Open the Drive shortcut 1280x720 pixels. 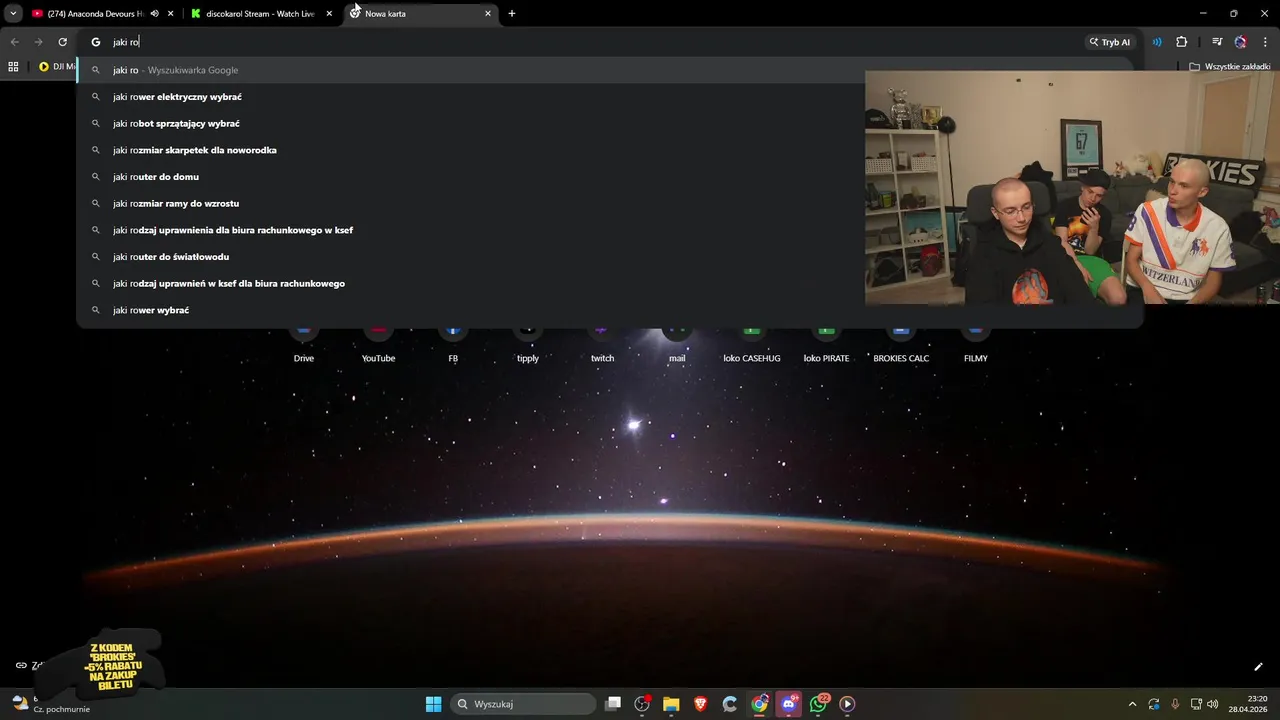[x=304, y=344]
